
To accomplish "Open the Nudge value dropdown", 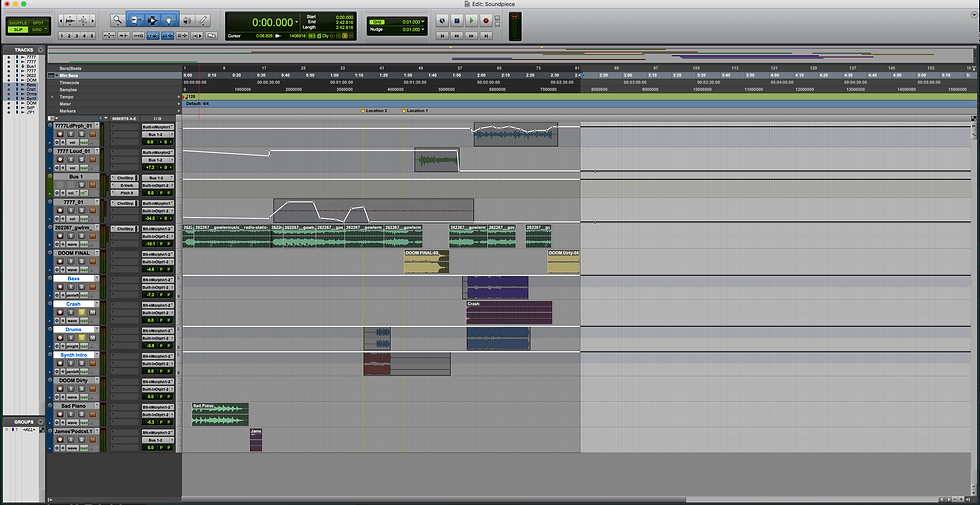I will tap(422, 29).
